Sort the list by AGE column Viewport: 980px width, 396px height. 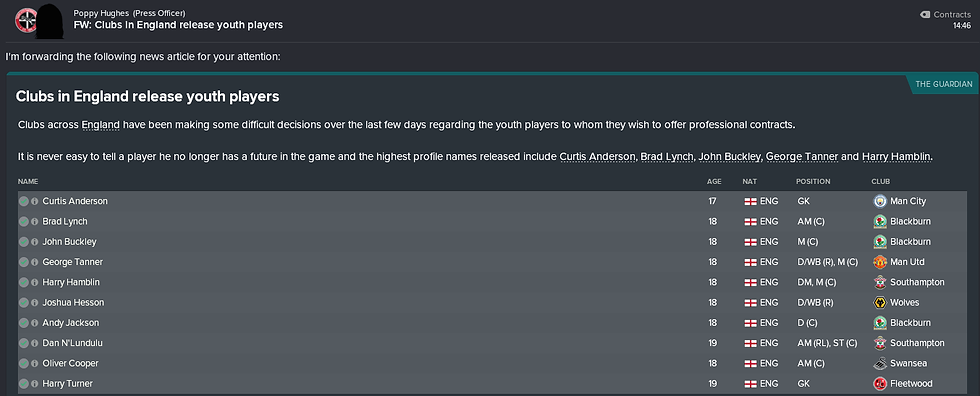(x=714, y=182)
